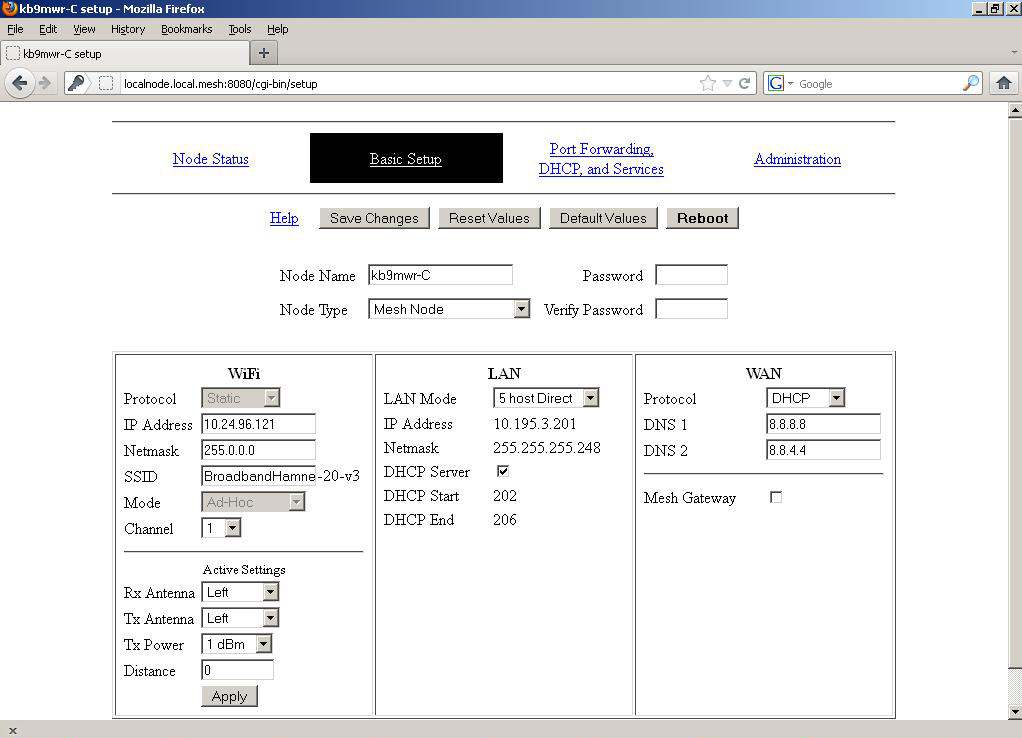Screen dimensions: 1022x738
Task: Click the Home icon
Action: click(1003, 84)
